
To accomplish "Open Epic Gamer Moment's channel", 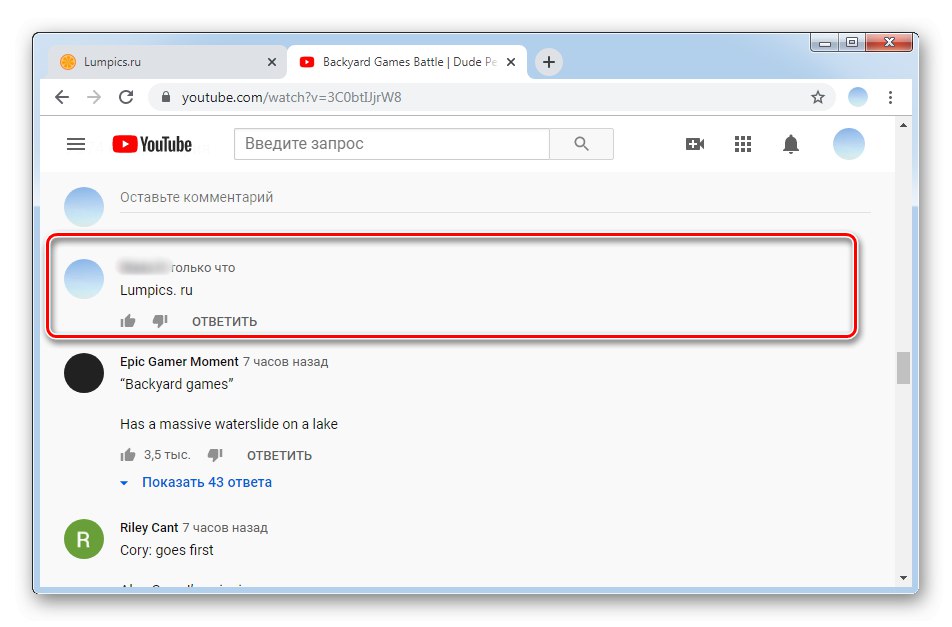I will [179, 361].
